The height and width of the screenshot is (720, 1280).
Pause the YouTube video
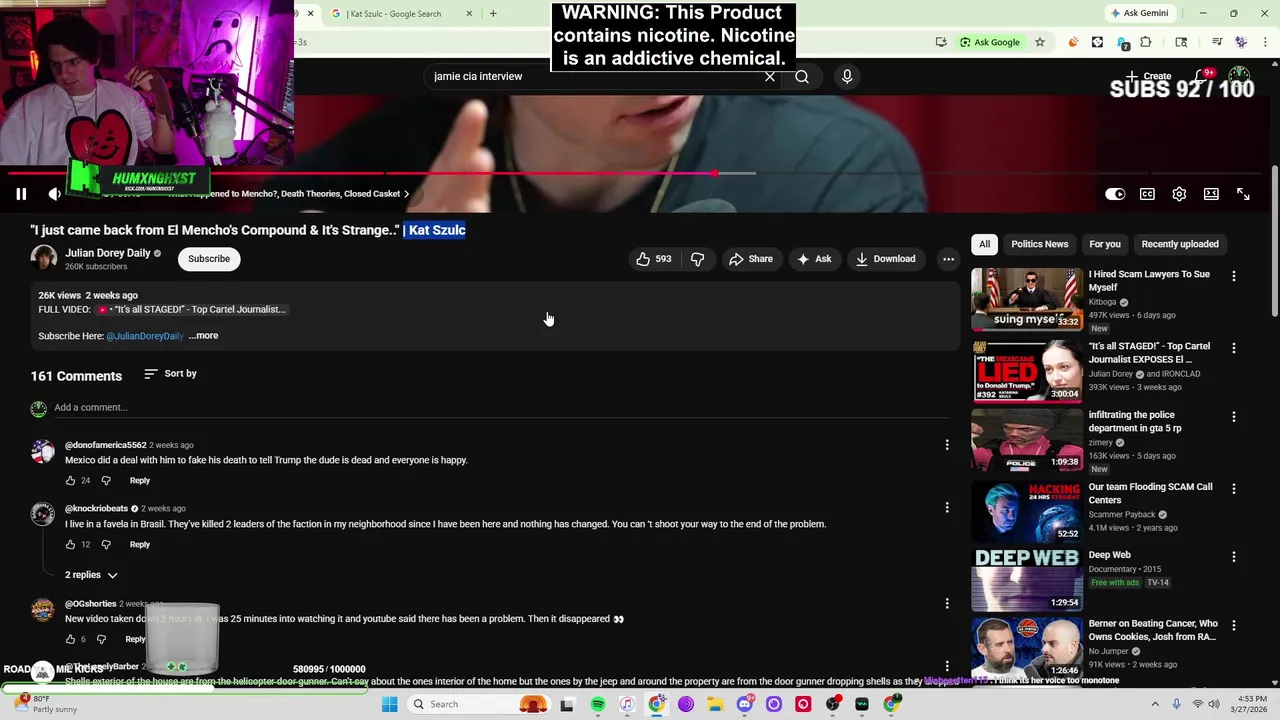(21, 194)
